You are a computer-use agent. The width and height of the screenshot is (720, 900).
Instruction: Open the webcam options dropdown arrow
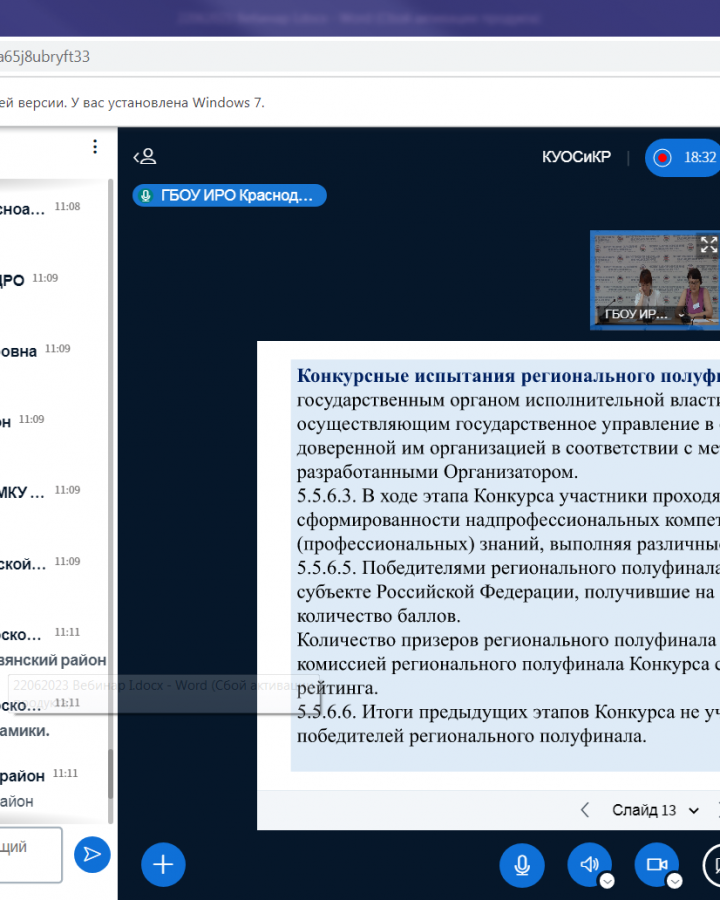point(674,881)
